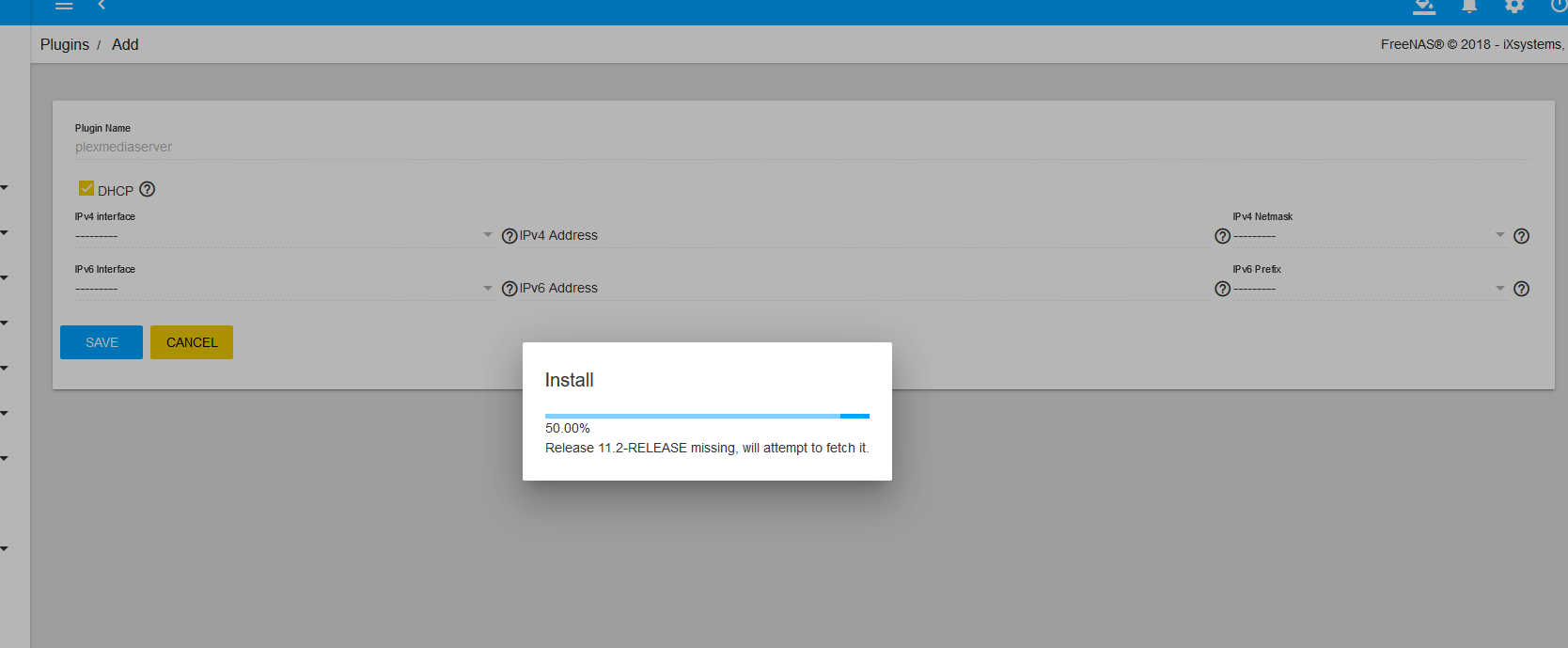Show help for IPv4 Netmask

coord(1521,236)
